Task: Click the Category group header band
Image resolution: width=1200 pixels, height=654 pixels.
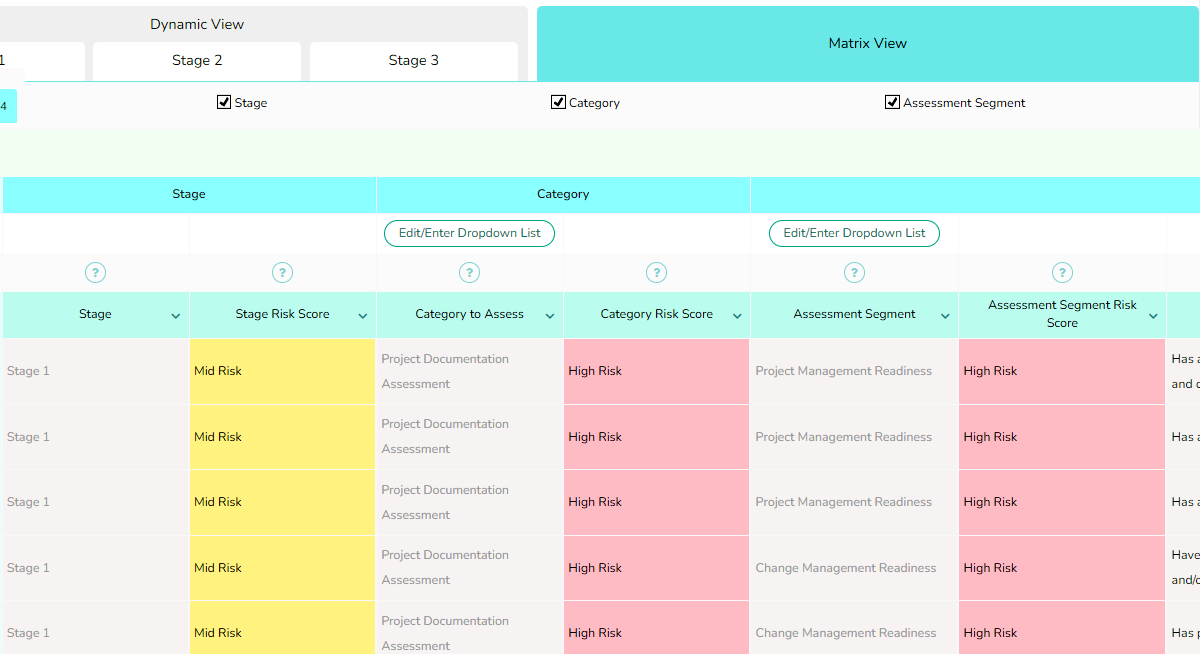Action: pyautogui.click(x=563, y=195)
